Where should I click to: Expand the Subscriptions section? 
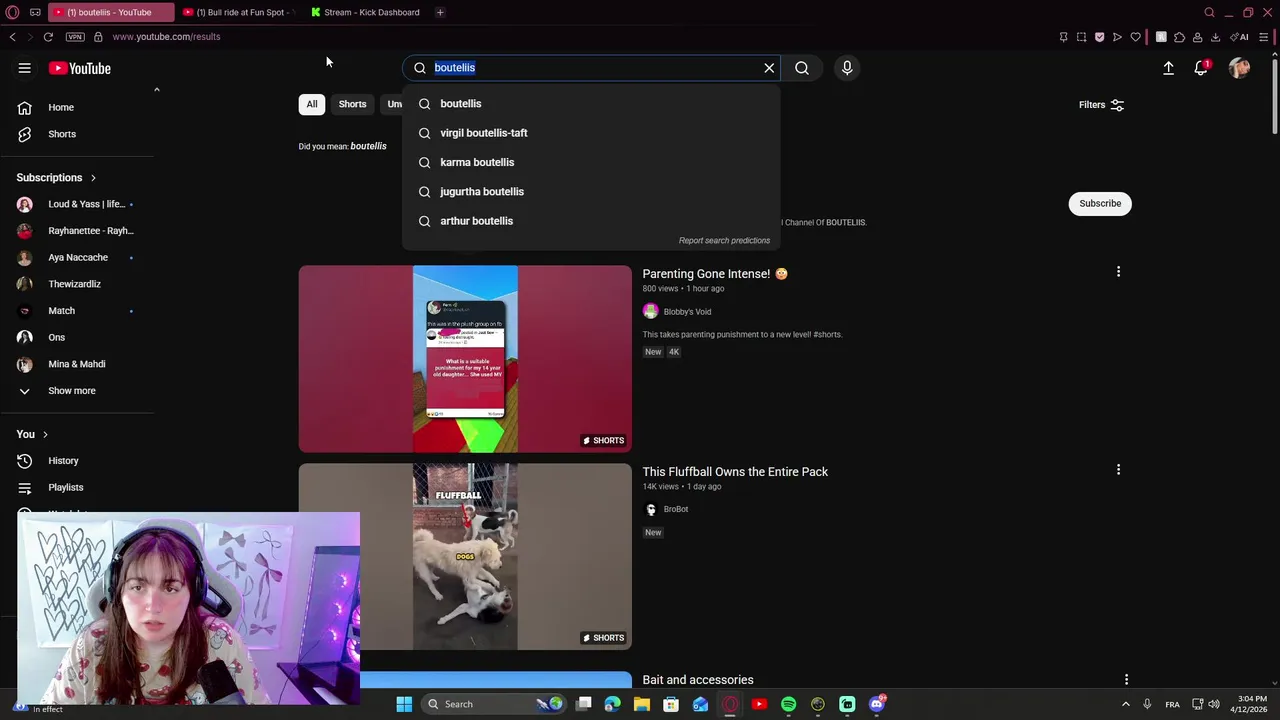[x=56, y=177]
